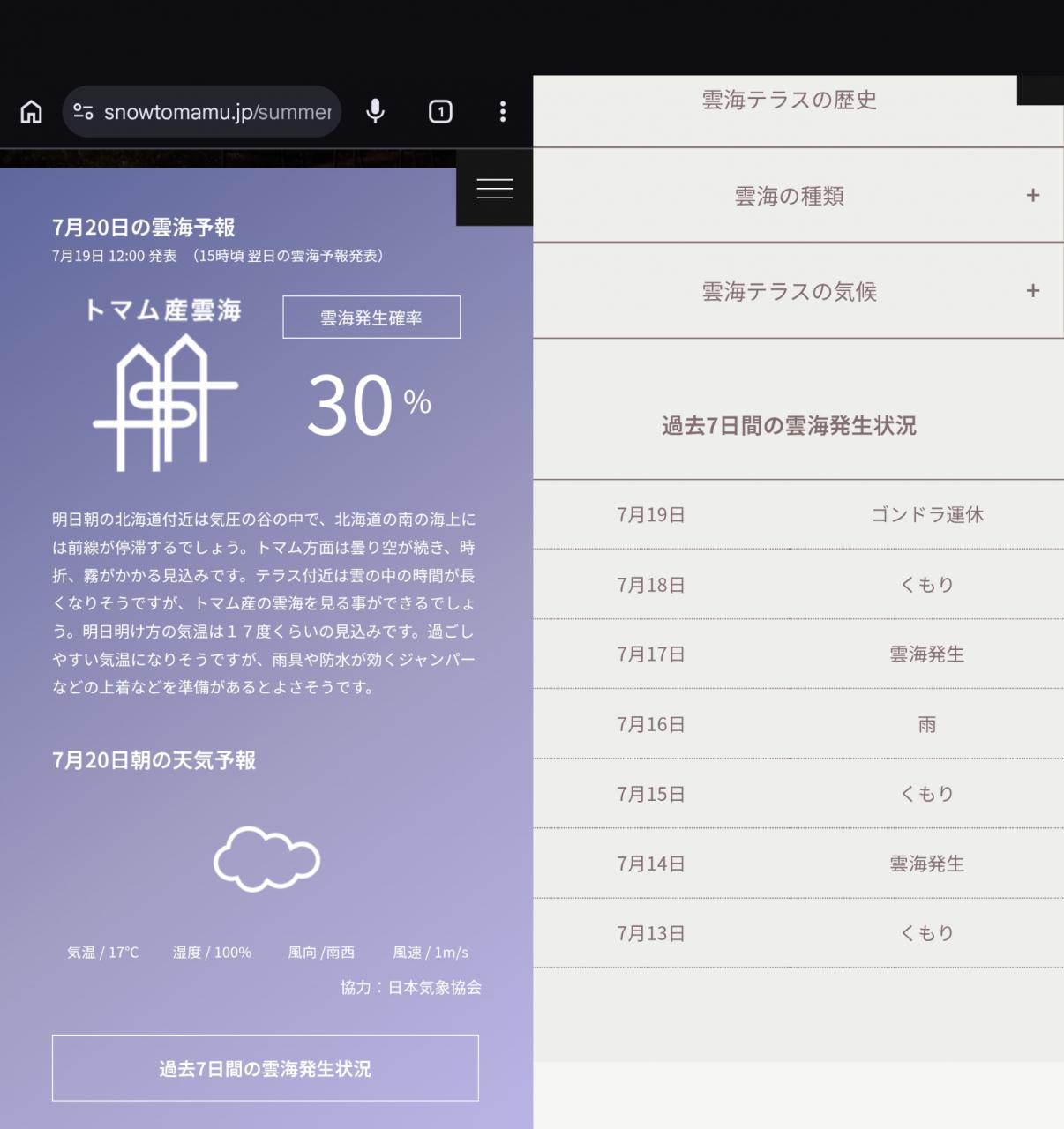The image size is (1064, 1129).
Task: Open the tab switcher showing 1 tab
Action: pyautogui.click(x=440, y=112)
